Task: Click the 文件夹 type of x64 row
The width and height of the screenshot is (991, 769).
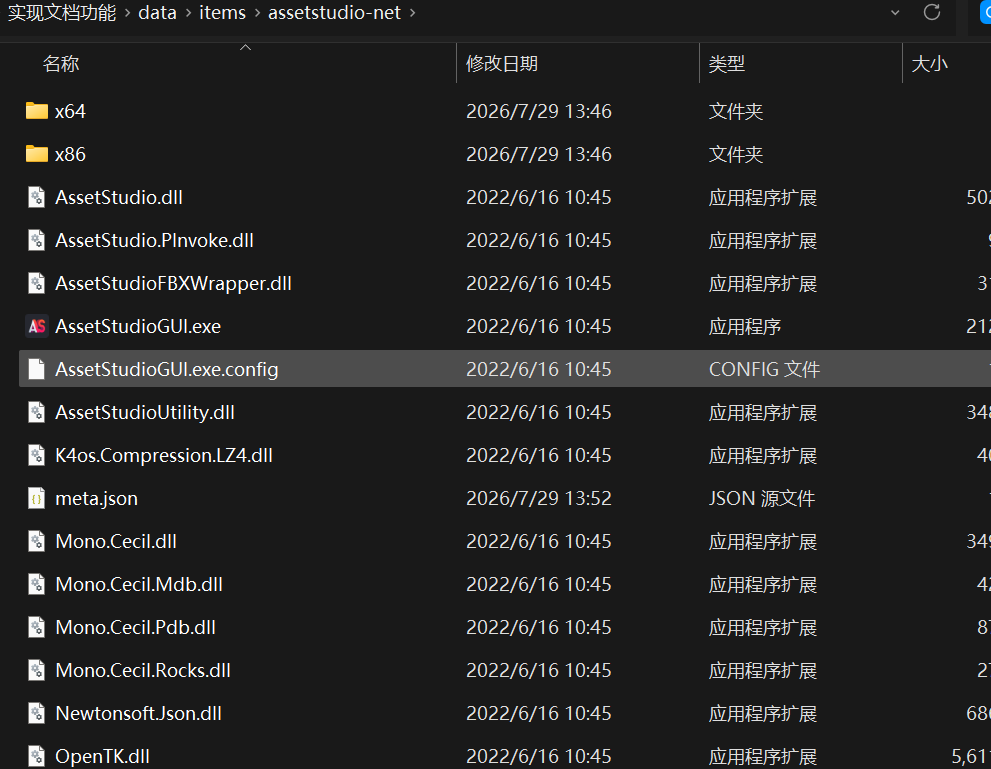Action: [x=736, y=111]
